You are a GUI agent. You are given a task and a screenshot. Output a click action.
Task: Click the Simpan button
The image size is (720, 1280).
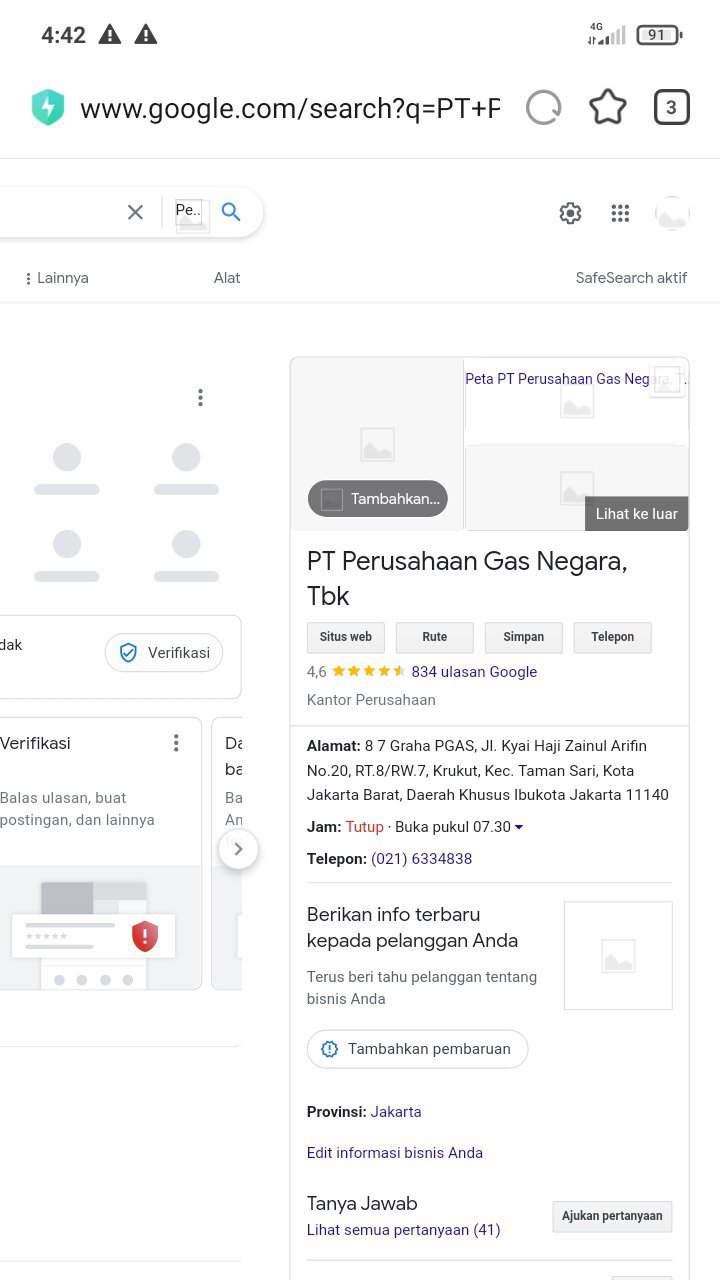click(524, 637)
